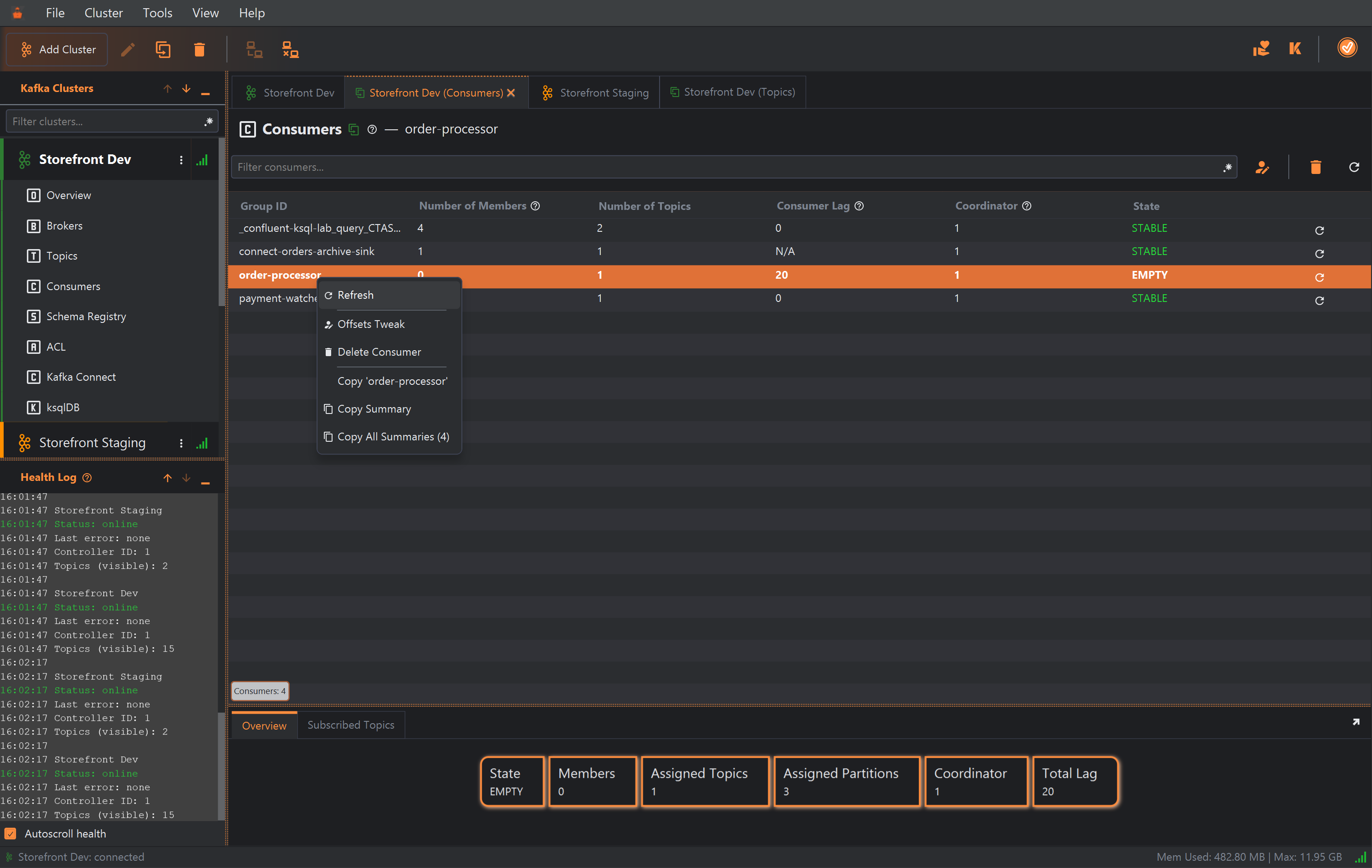Open Overview under Storefront Dev
This screenshot has height=868, width=1372.
68,195
